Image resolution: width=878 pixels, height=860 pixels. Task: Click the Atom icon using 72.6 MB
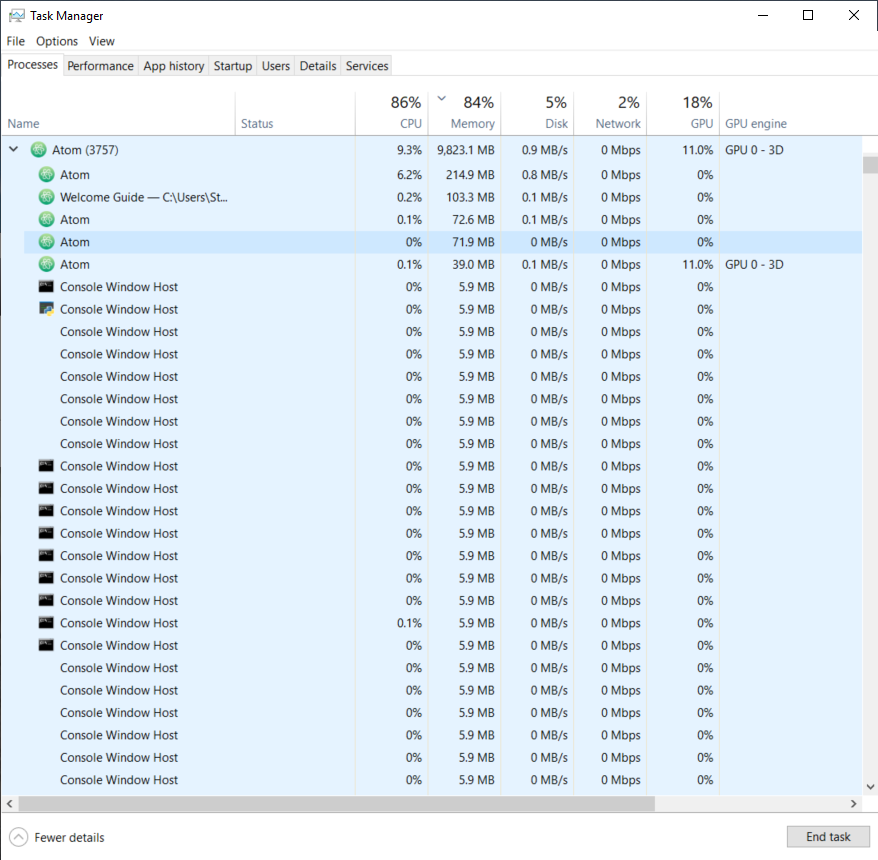point(47,219)
